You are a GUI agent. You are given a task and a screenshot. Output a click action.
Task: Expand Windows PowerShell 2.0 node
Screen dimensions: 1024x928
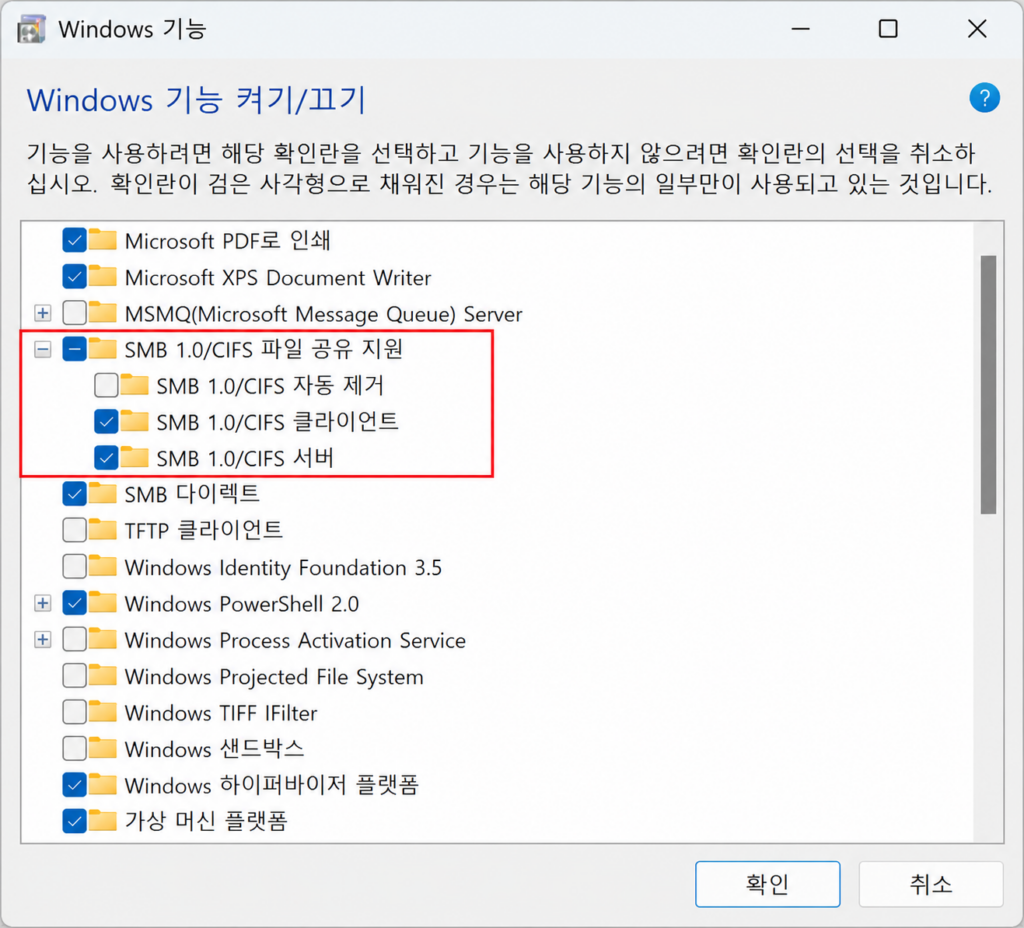(x=42, y=603)
